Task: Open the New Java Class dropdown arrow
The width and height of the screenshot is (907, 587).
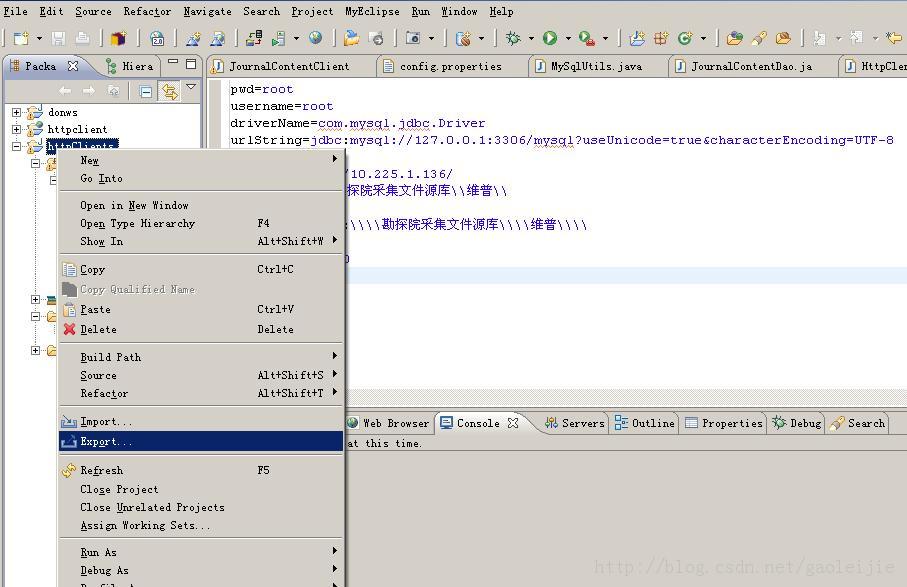Action: click(x=703, y=39)
